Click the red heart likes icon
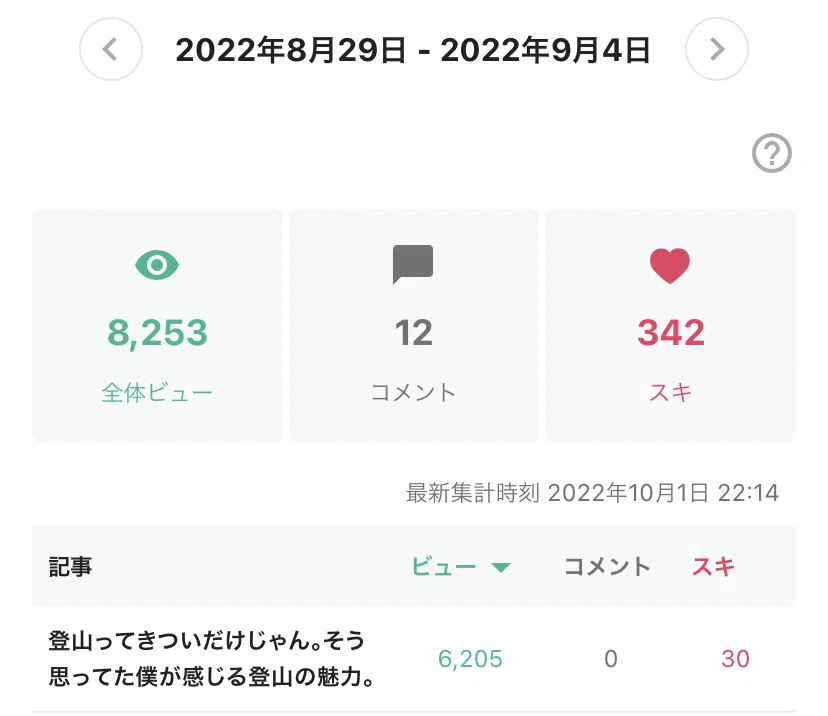This screenshot has width=828, height=716. 670,266
